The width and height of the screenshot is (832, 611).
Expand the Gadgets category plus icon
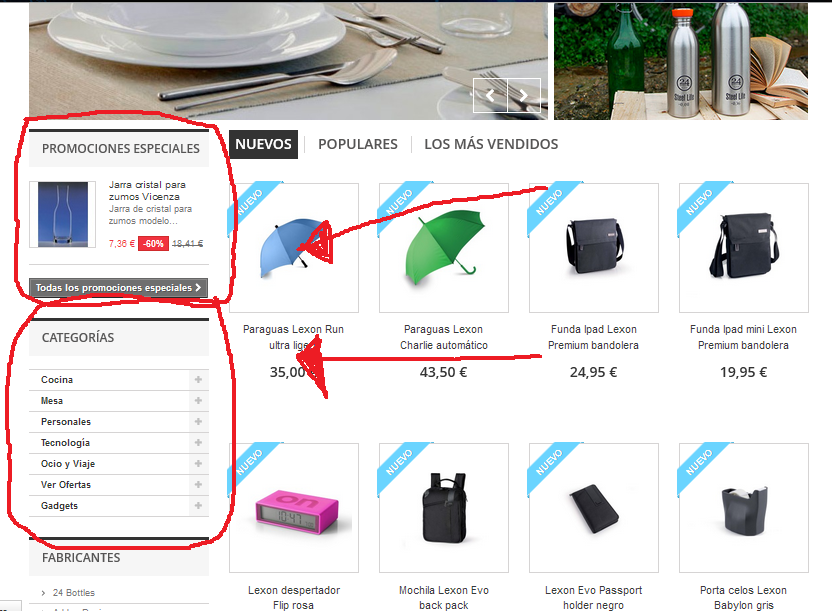(198, 506)
